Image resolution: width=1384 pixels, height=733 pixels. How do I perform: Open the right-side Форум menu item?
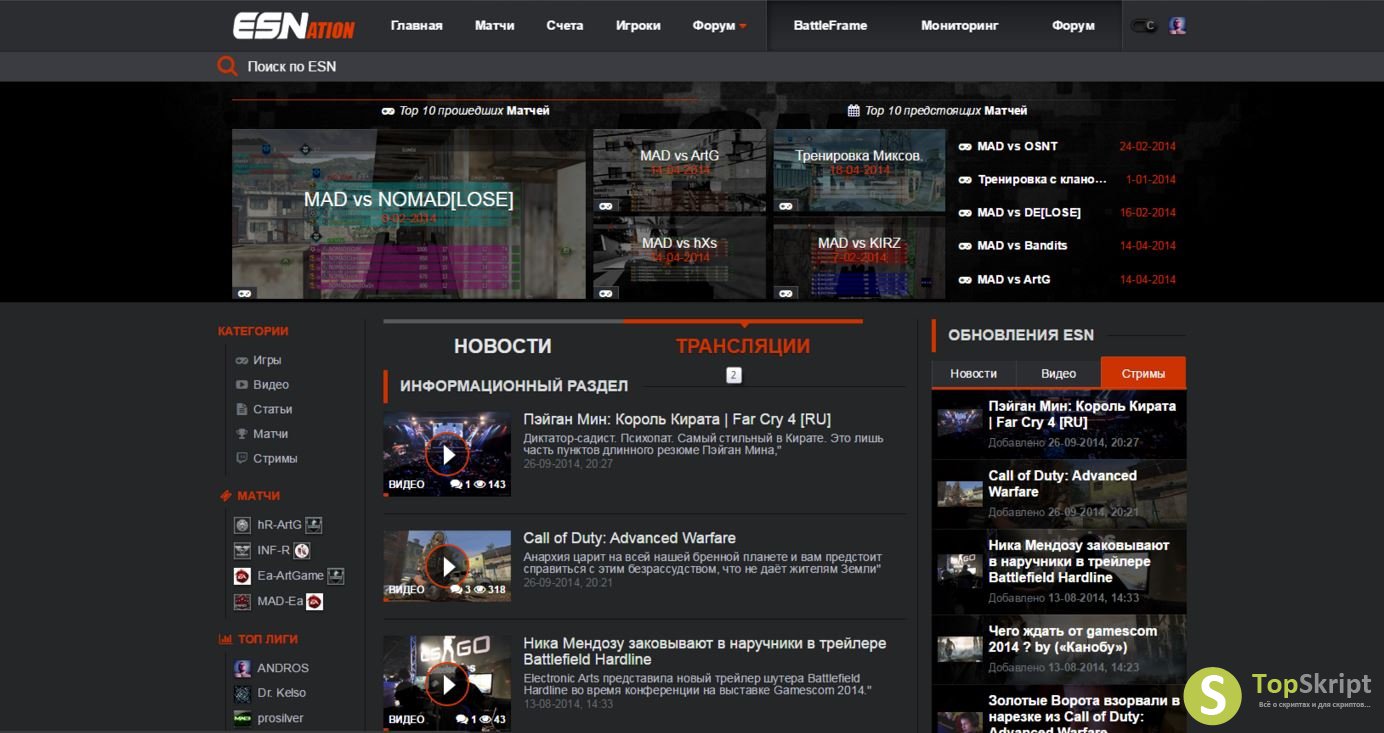(x=1073, y=26)
